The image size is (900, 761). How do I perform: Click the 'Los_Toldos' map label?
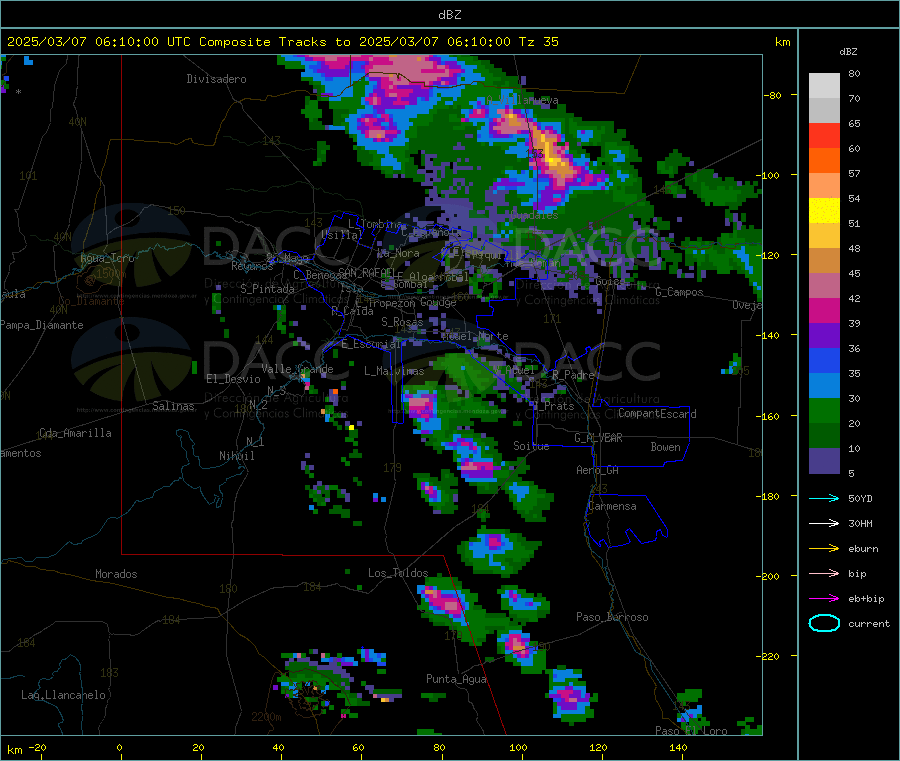(398, 573)
